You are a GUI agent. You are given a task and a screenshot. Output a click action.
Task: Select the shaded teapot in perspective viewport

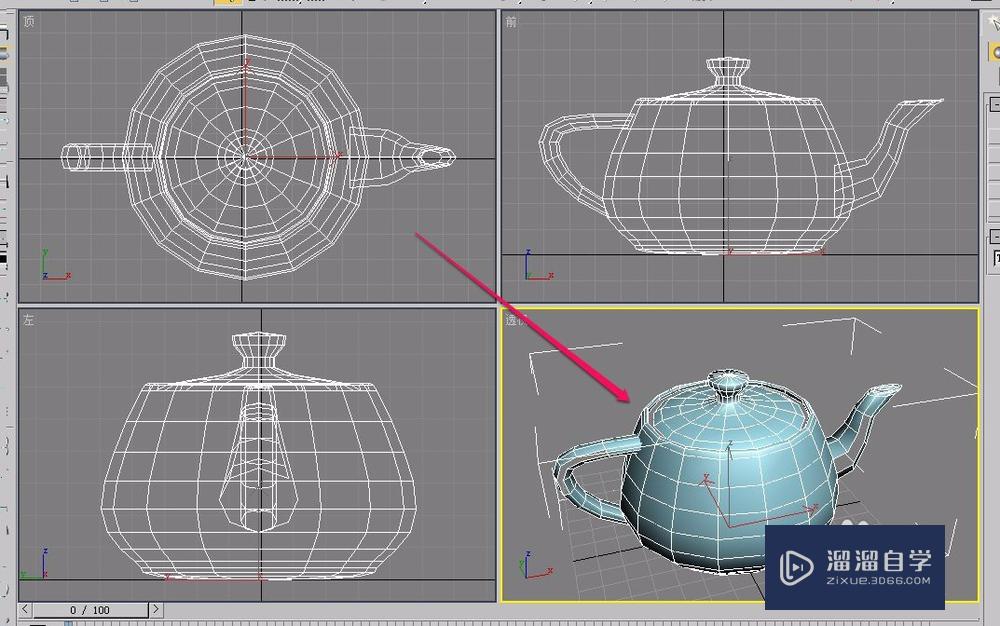coord(727,470)
